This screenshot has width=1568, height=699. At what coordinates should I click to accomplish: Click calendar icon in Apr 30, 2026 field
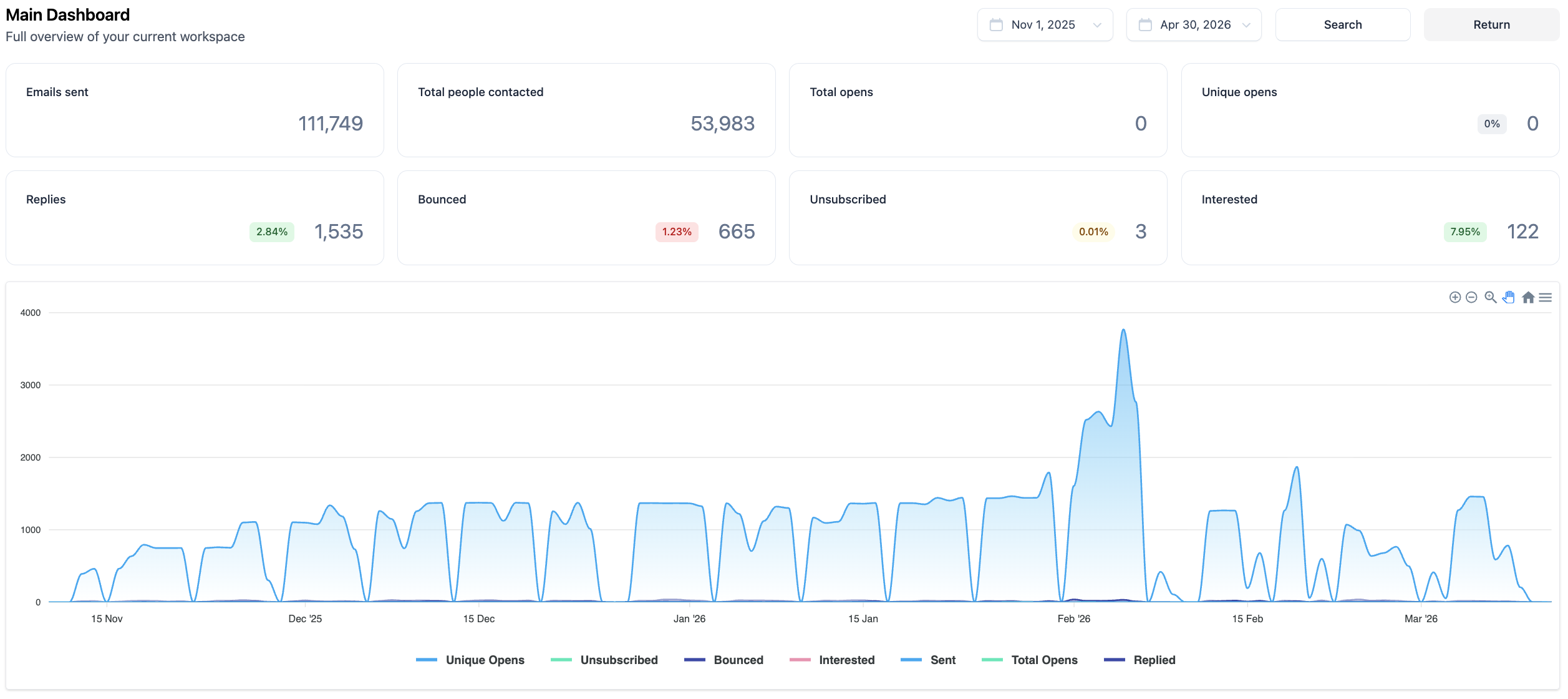coord(1145,25)
